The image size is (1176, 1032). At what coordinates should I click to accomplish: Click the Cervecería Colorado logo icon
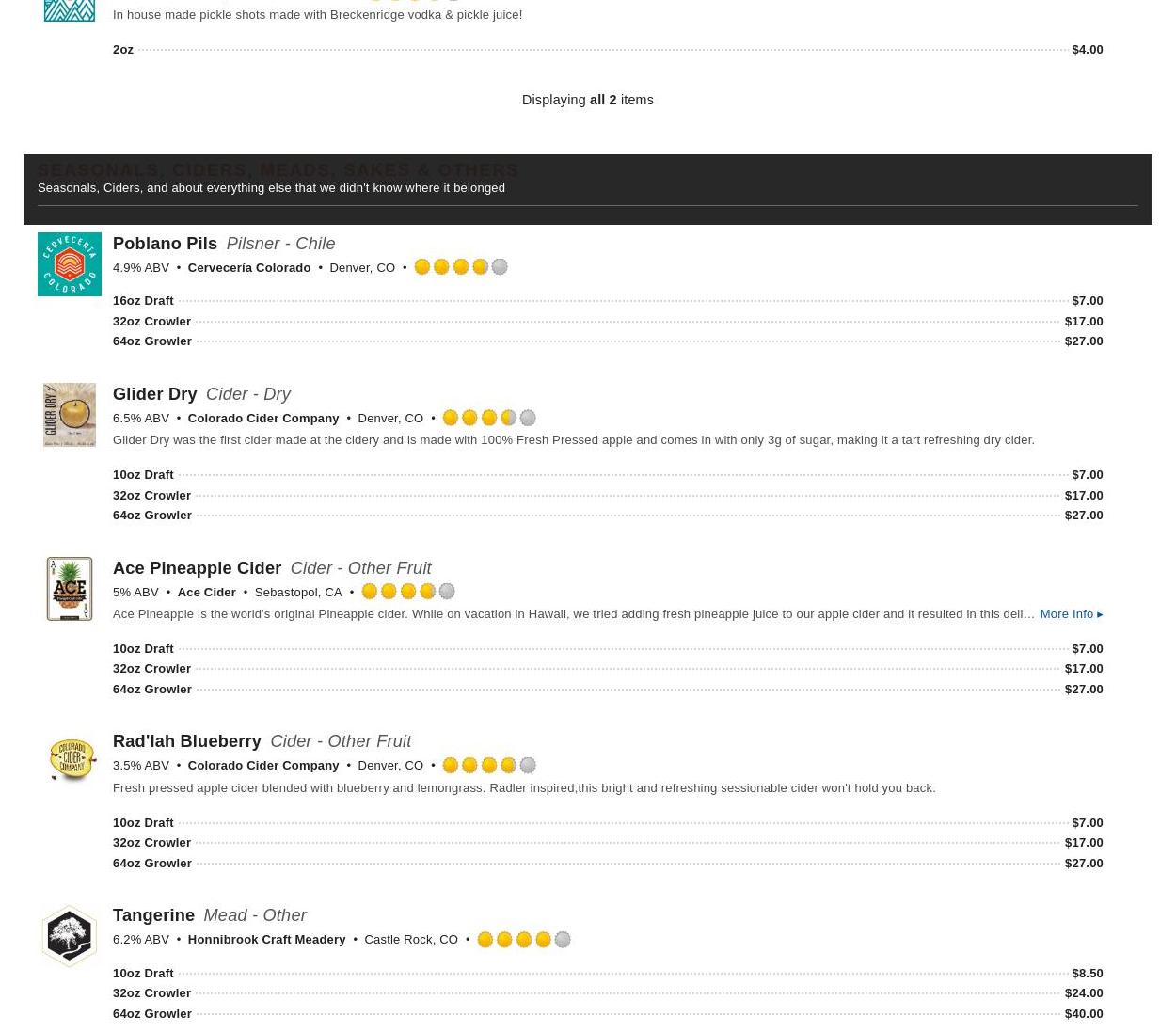[x=69, y=264]
